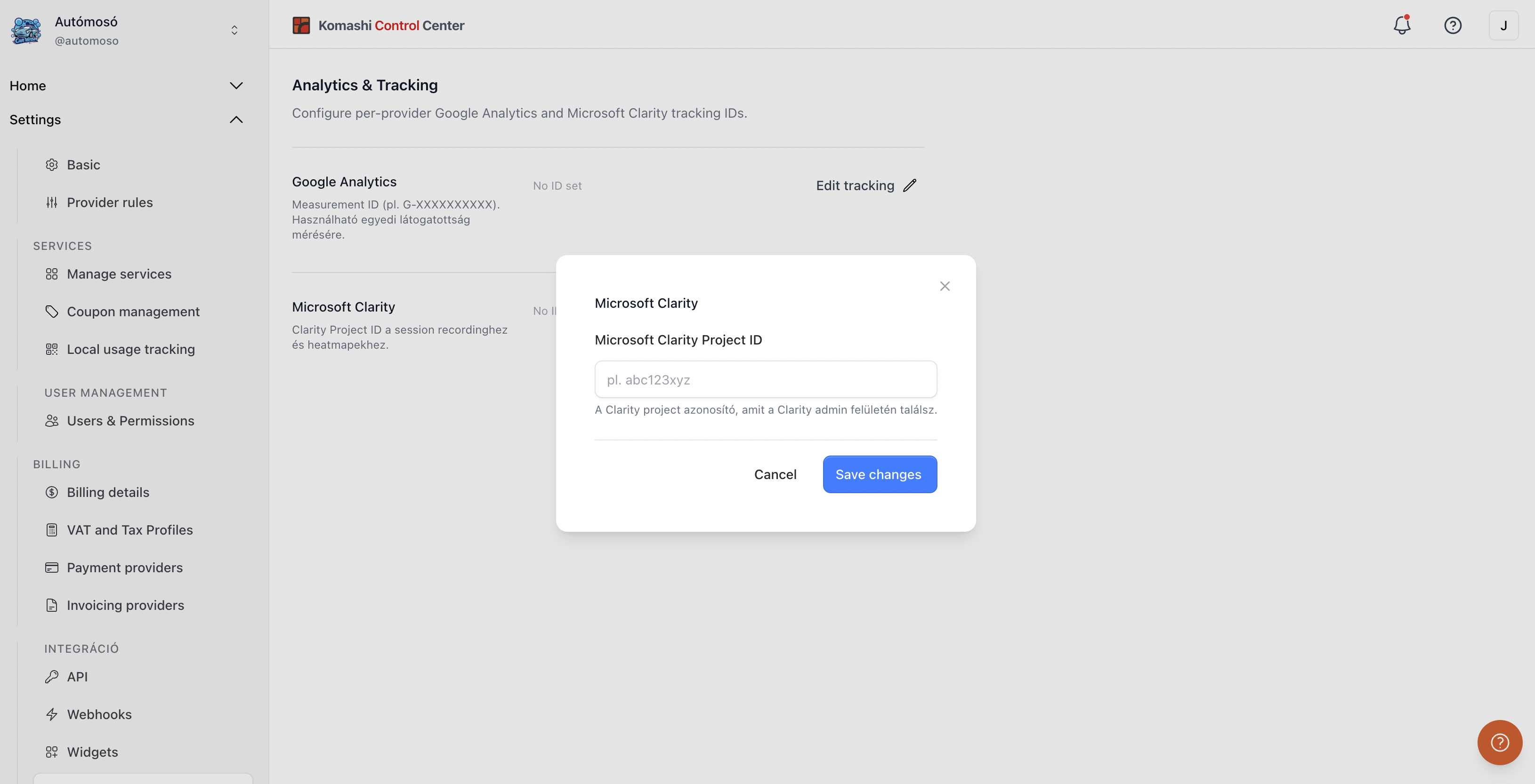1535x784 pixels.
Task: Click the Analytics & Tracking heading
Action: (365, 85)
